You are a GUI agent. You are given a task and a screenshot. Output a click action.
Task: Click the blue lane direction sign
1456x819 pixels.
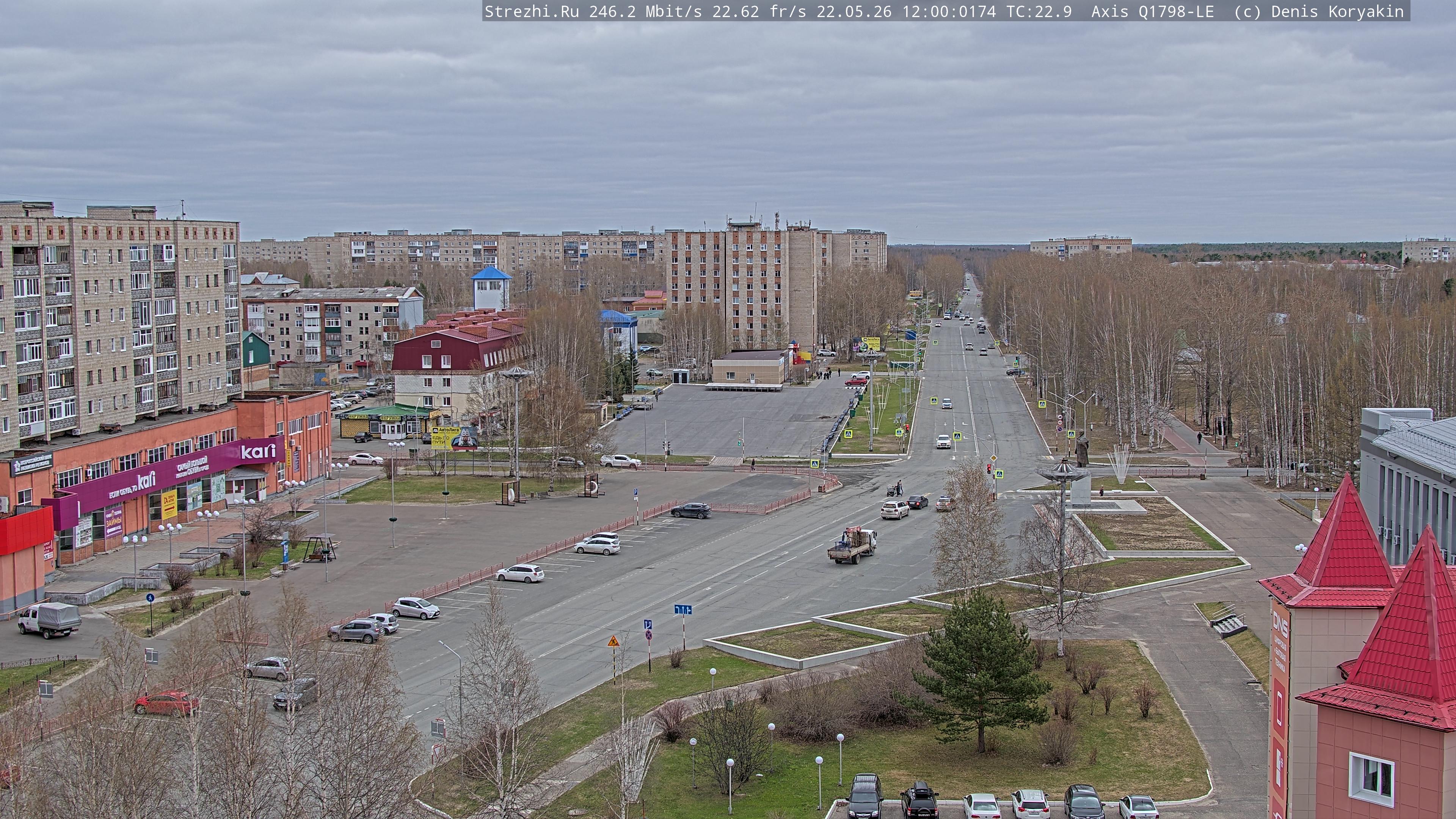[x=683, y=609]
